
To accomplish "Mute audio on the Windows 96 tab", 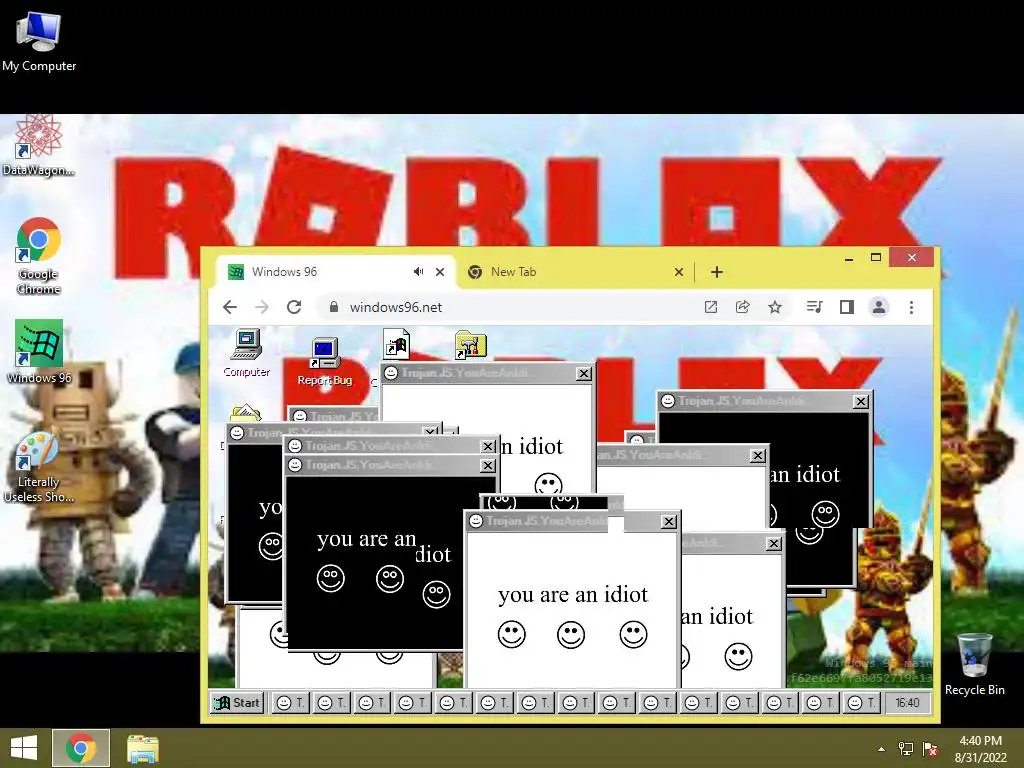I will pyautogui.click(x=419, y=272).
